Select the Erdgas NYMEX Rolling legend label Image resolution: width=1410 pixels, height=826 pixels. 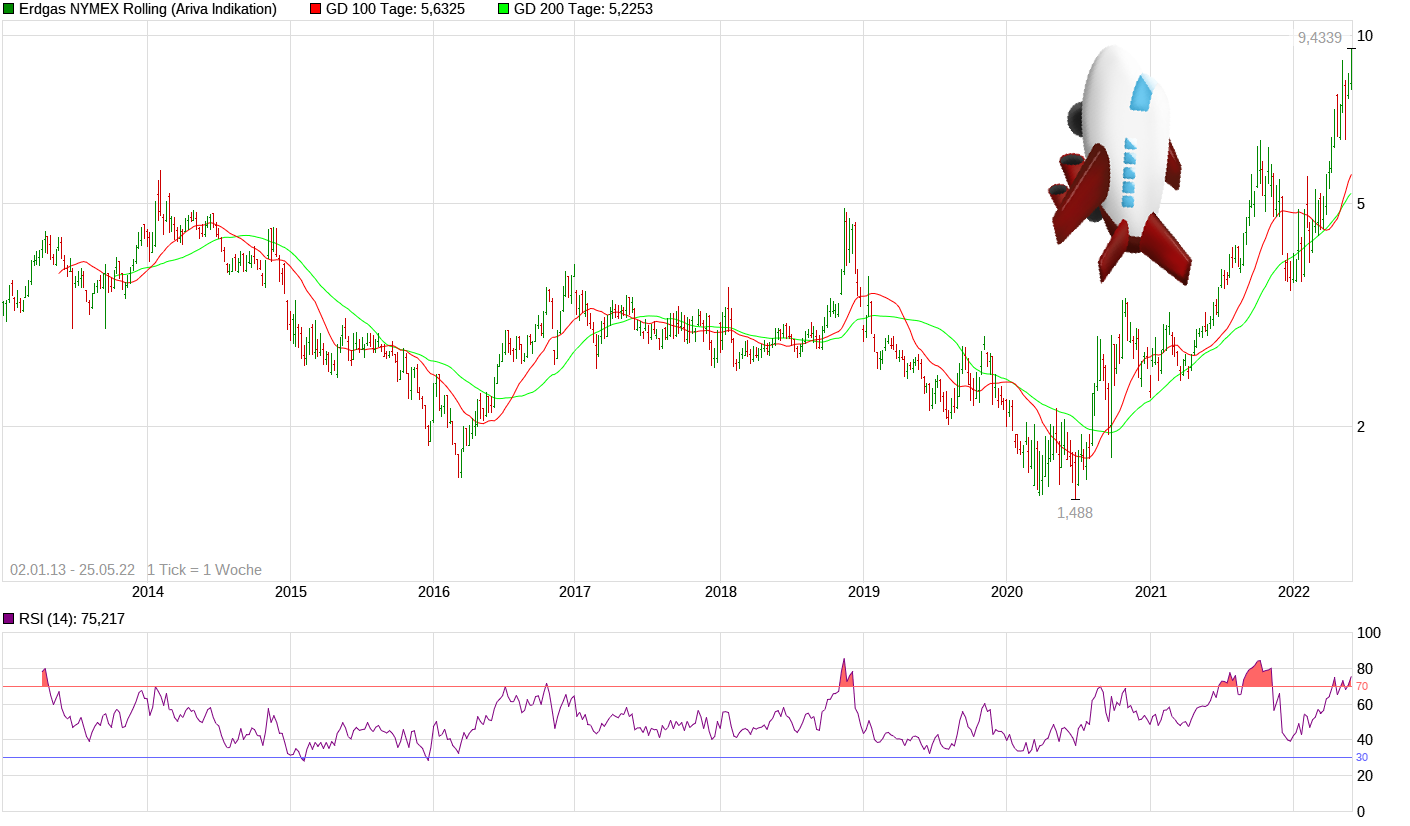pos(148,9)
